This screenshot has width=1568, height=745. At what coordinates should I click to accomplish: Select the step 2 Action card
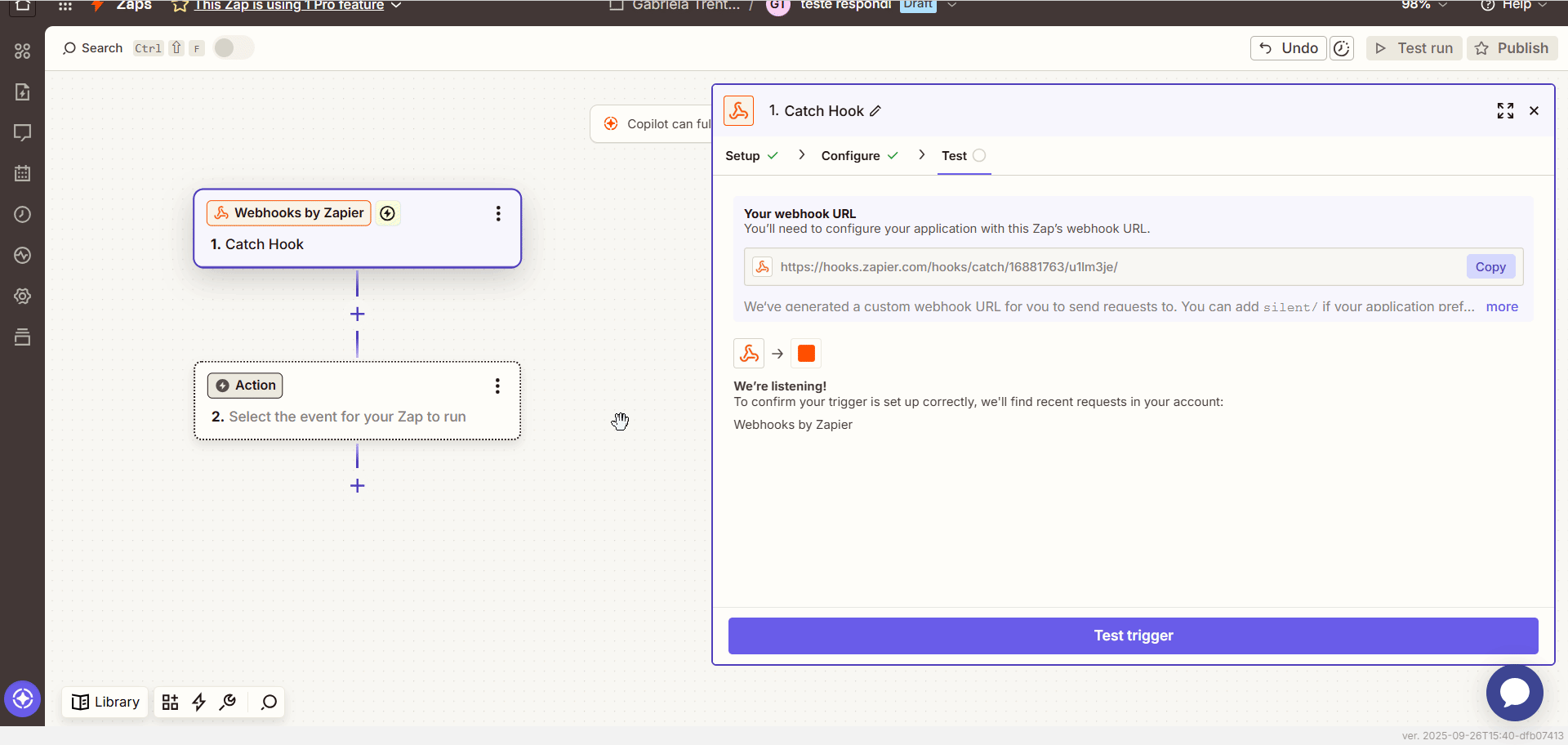357,401
